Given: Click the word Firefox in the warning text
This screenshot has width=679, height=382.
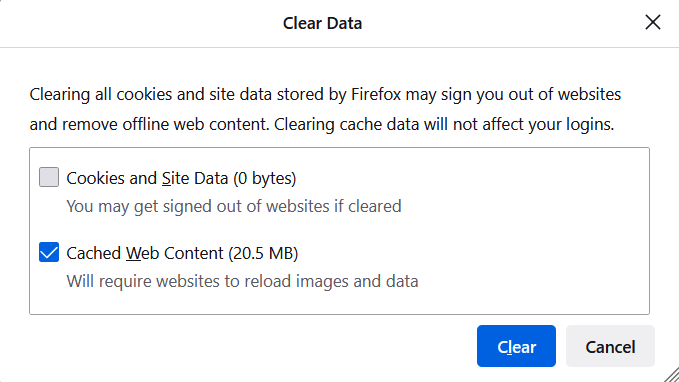Looking at the screenshot, I should (376, 94).
